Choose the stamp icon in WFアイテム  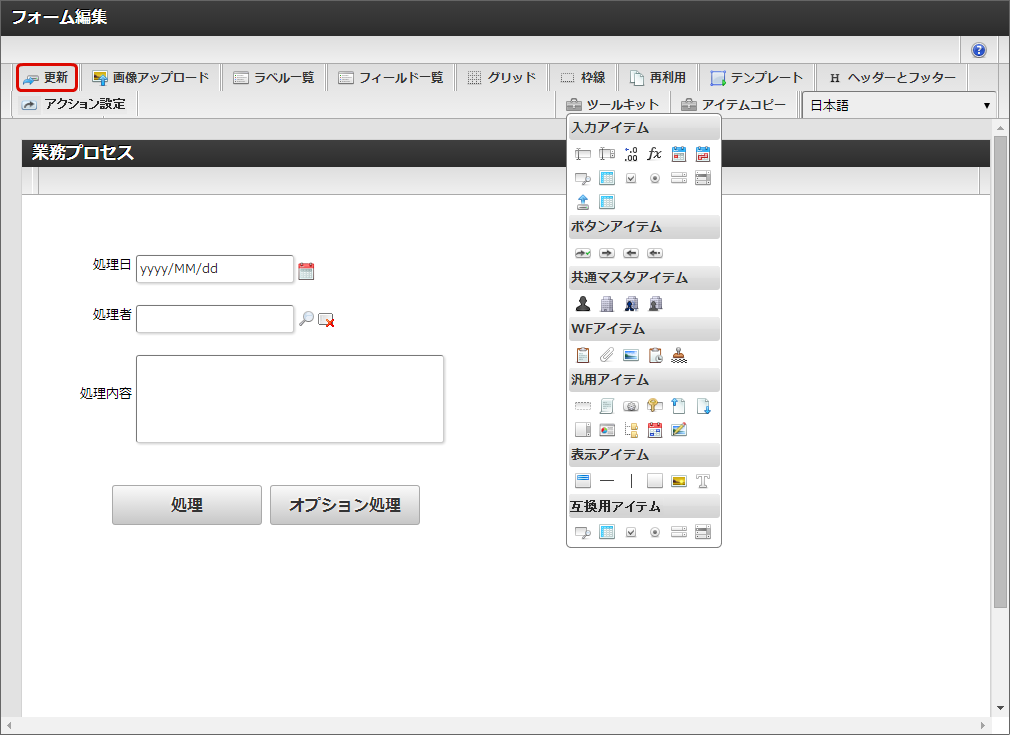(680, 355)
